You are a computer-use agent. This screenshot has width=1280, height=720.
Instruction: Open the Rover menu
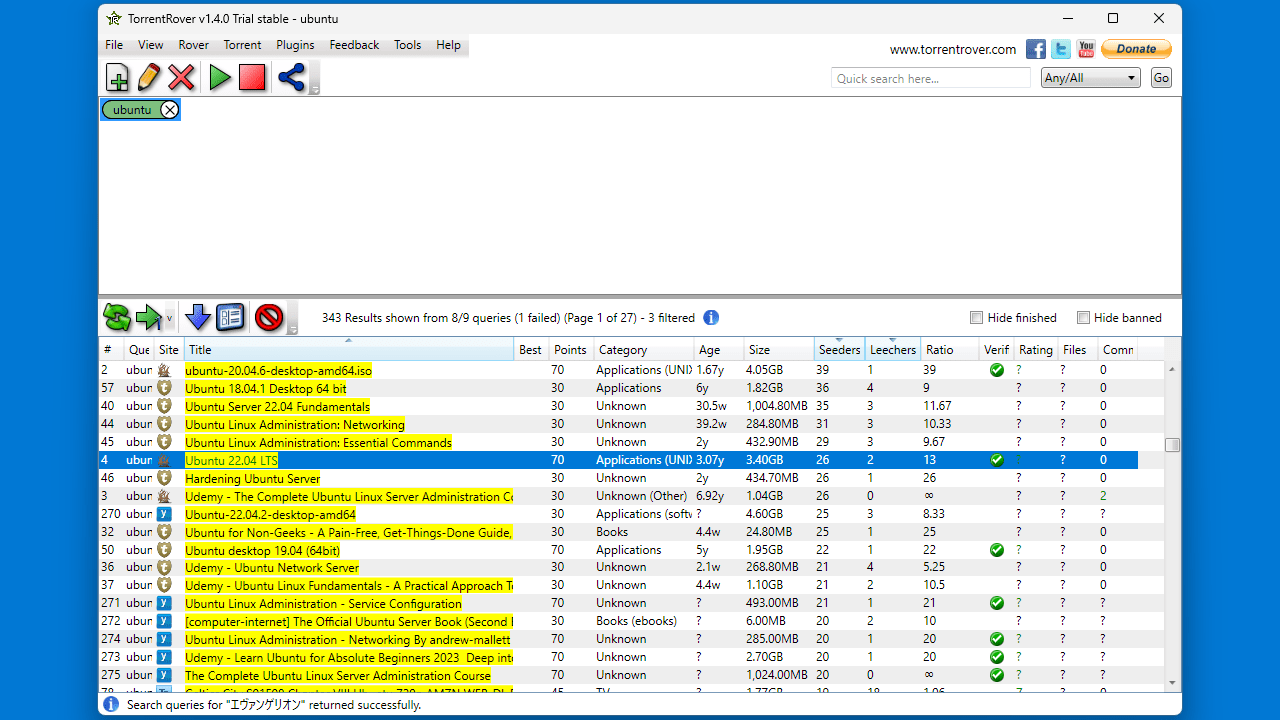click(x=194, y=45)
